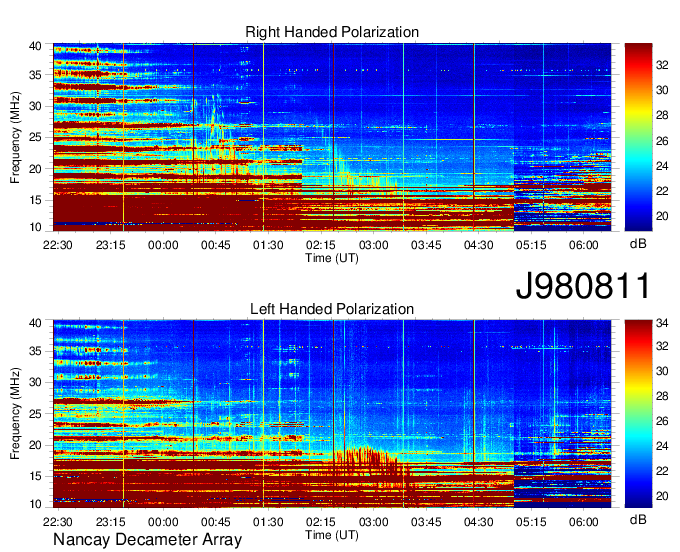Click the Right Handed Polarization spectrogram
Viewport: 680px width, 552px height.
(332, 137)
